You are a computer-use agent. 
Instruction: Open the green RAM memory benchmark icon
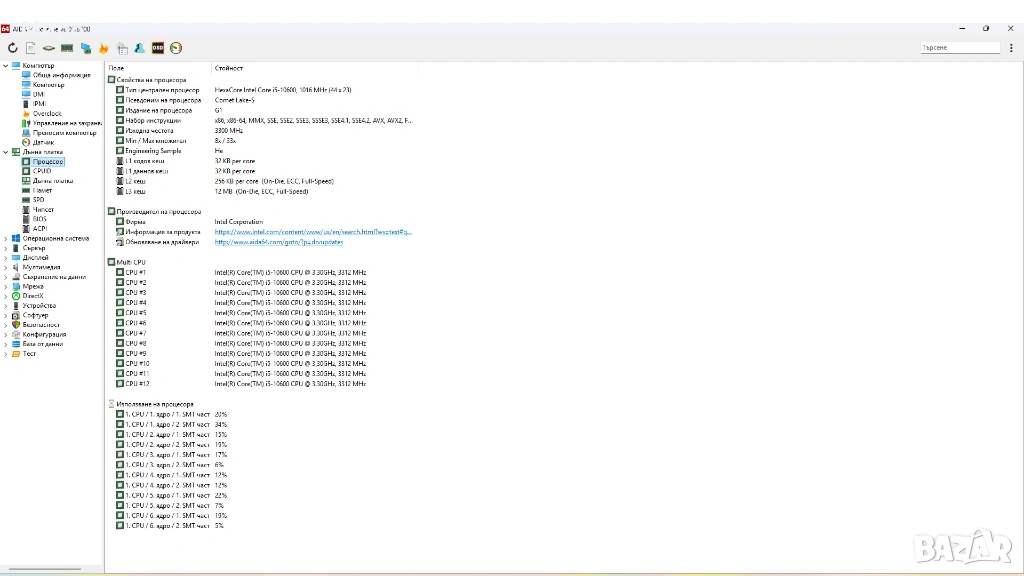tap(67, 48)
